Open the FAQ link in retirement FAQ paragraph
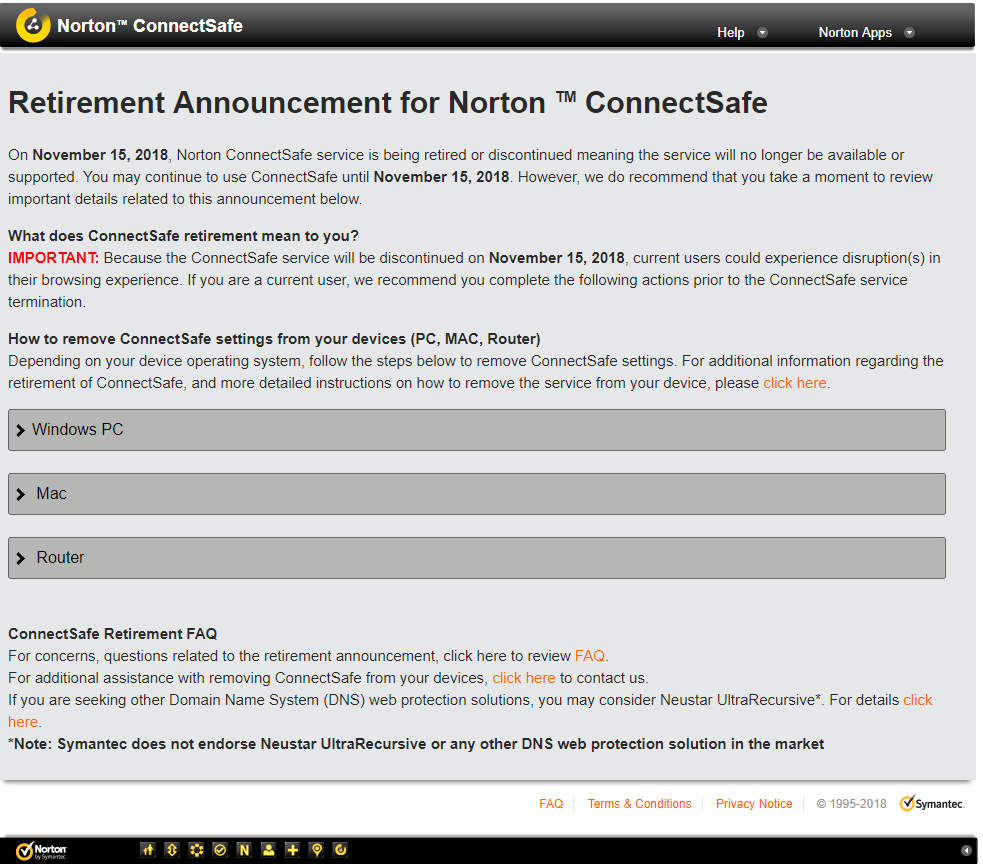 [589, 656]
